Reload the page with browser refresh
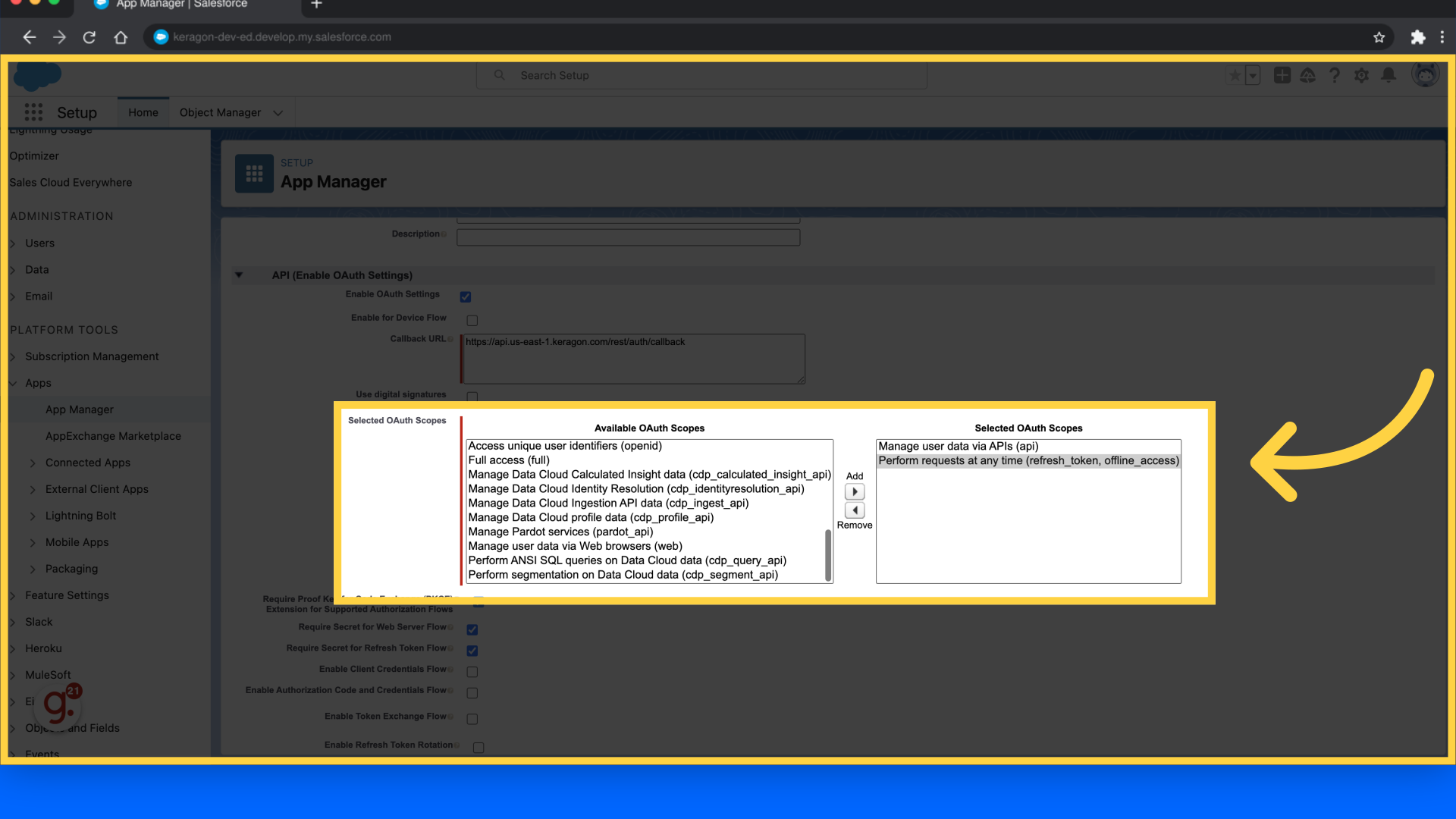 coord(89,36)
